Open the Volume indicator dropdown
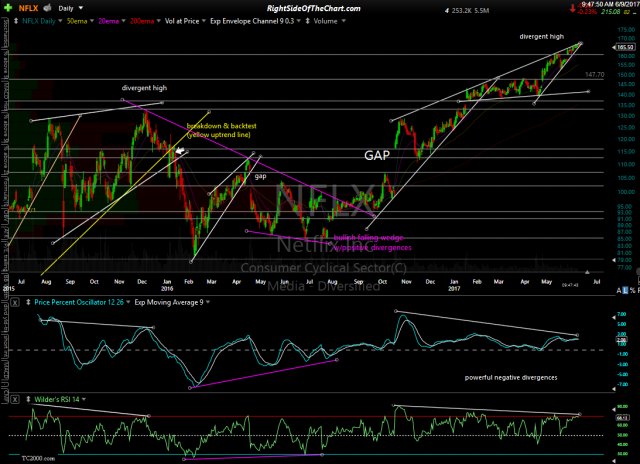This screenshot has width=640, height=464. (343, 21)
